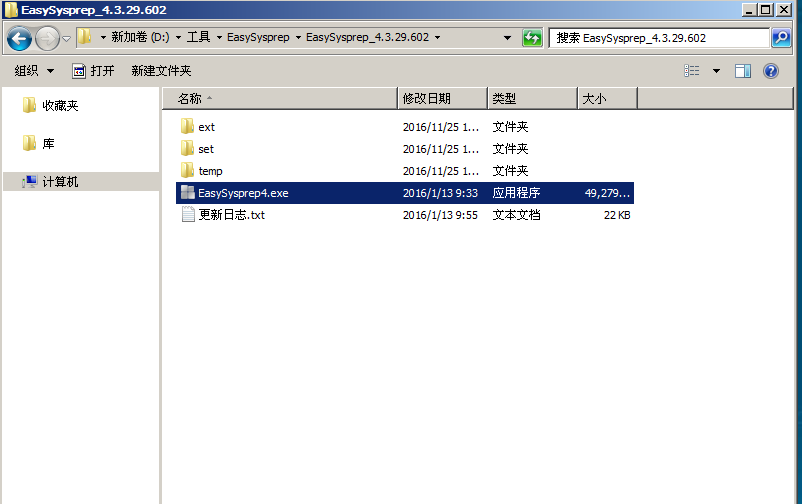Click the address bar folder icon
This screenshot has width=802, height=504.
pos(84,37)
